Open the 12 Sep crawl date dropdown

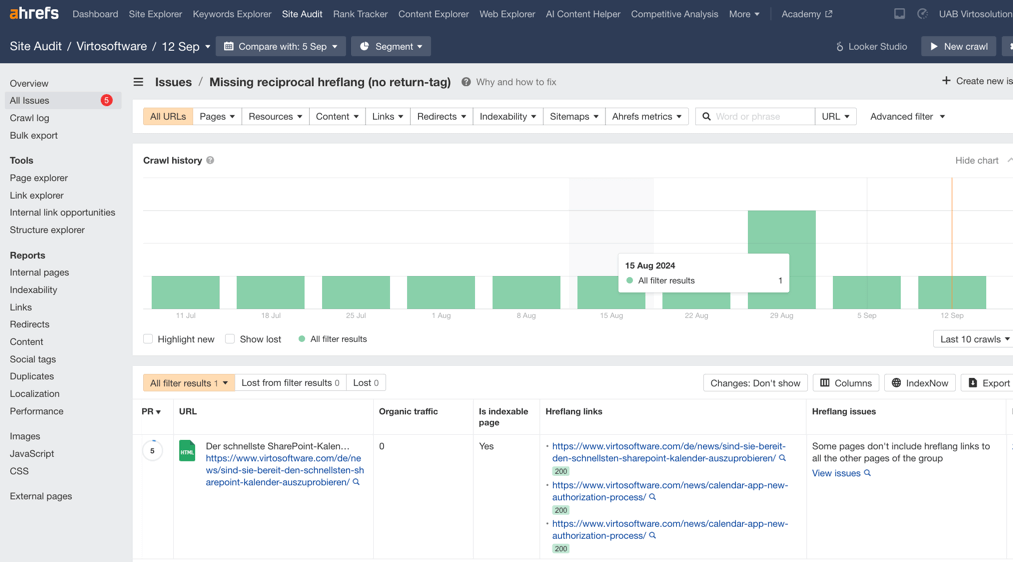point(186,47)
